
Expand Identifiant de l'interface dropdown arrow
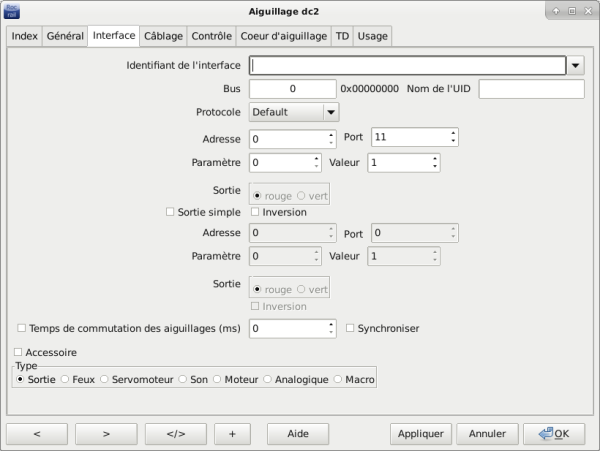click(x=576, y=66)
